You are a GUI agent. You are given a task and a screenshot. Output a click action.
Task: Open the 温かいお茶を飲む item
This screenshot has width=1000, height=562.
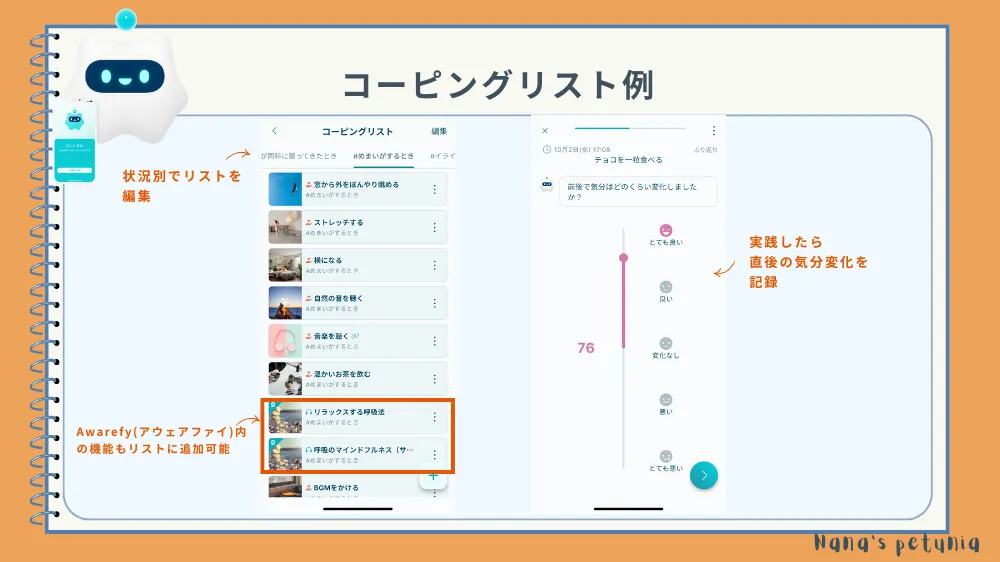click(x=358, y=379)
